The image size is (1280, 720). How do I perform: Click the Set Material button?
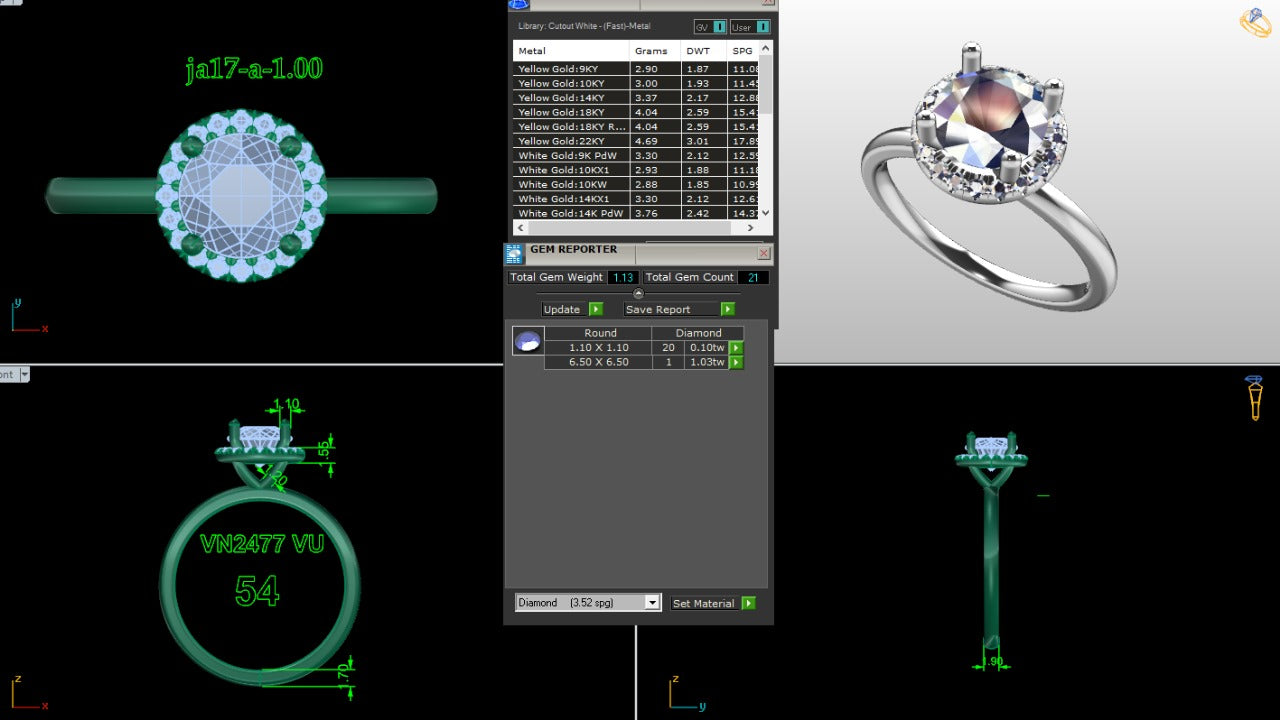pyautogui.click(x=706, y=603)
